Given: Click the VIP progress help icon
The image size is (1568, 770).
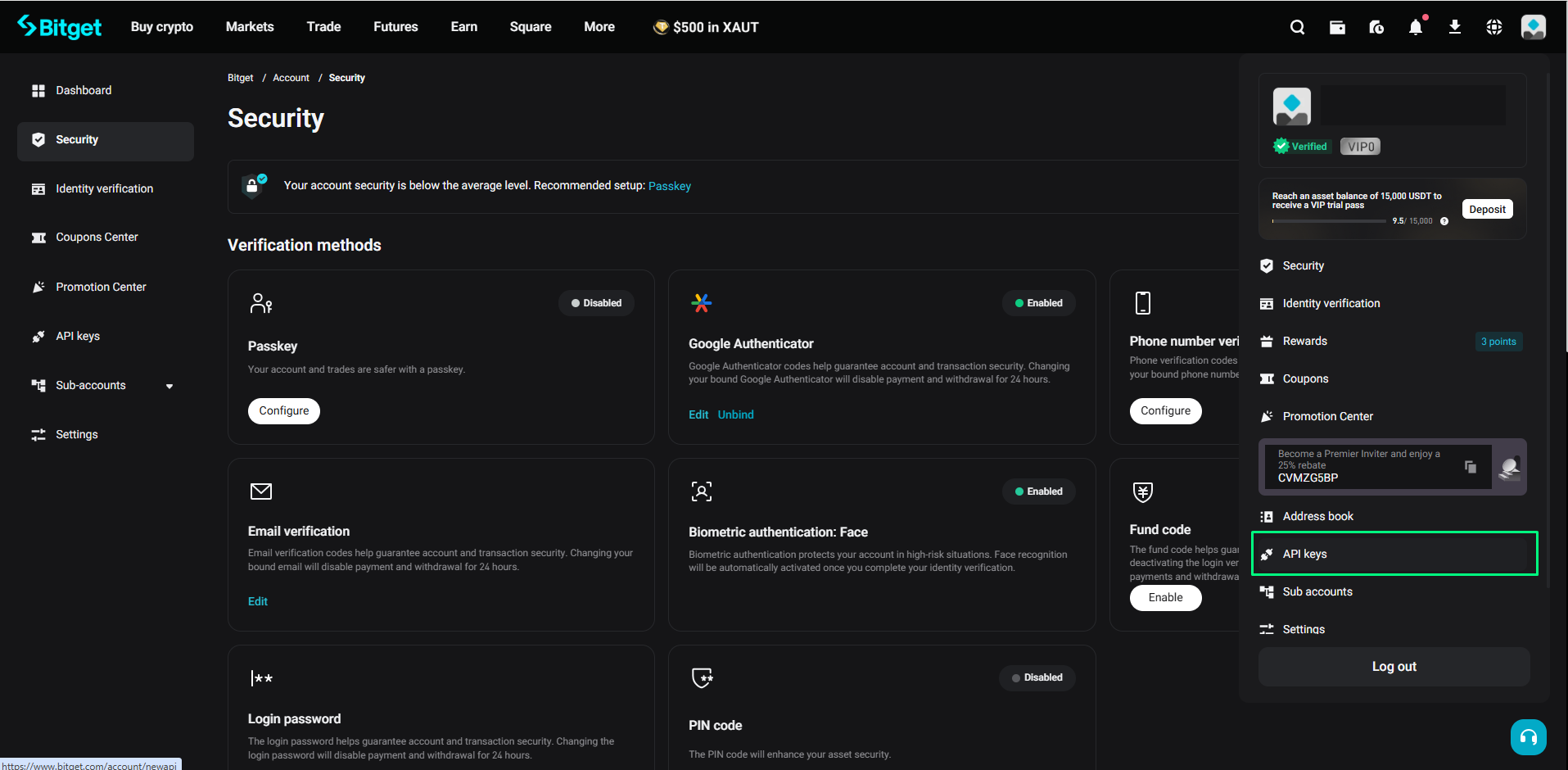Looking at the screenshot, I should click(x=1444, y=221).
